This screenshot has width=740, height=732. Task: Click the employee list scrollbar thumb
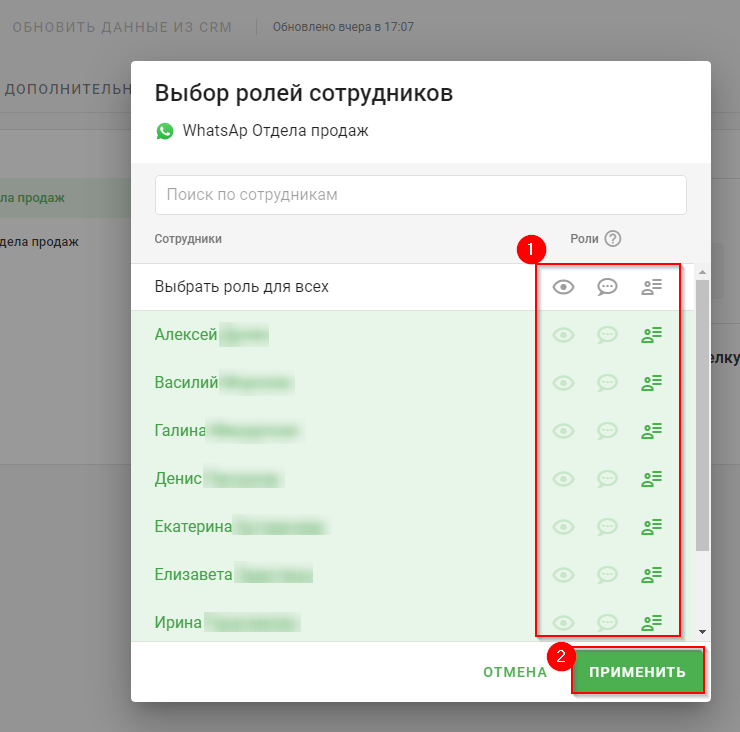pos(702,415)
